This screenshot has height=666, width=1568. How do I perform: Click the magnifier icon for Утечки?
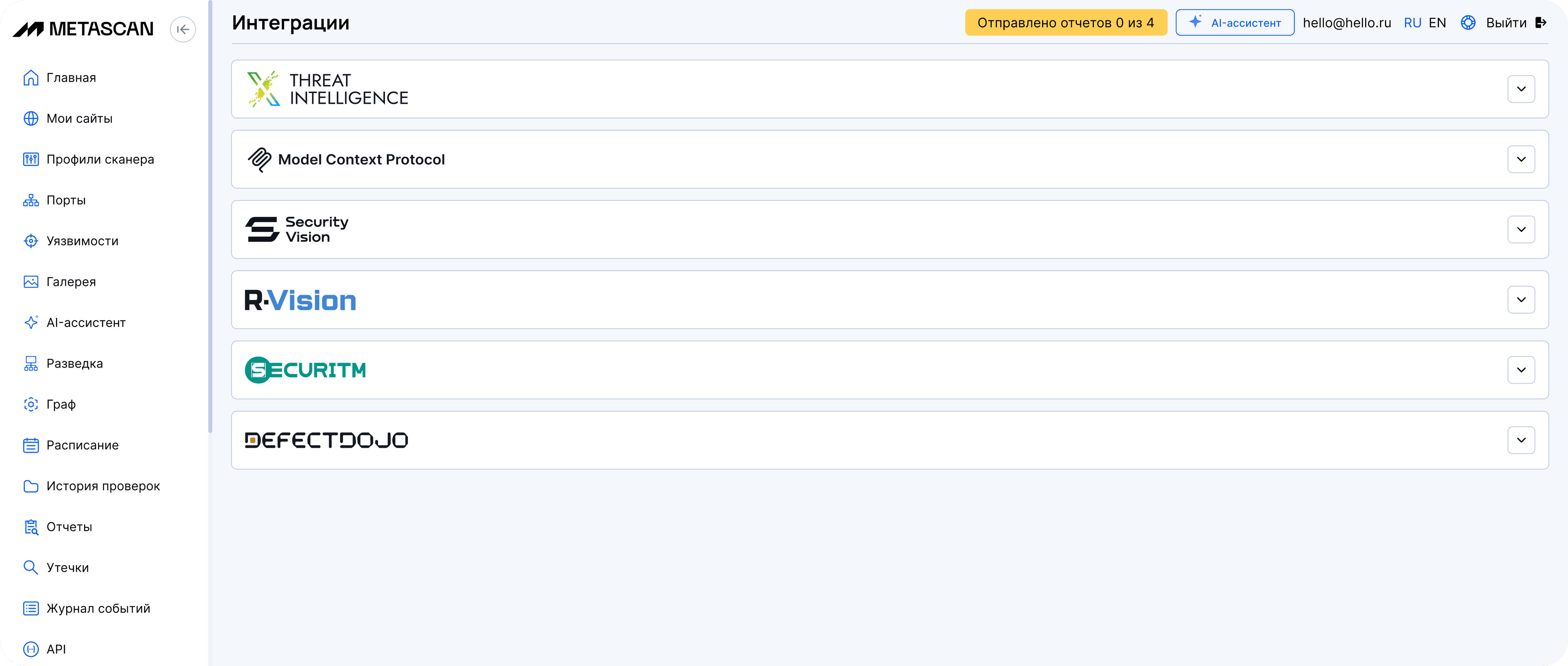click(31, 567)
